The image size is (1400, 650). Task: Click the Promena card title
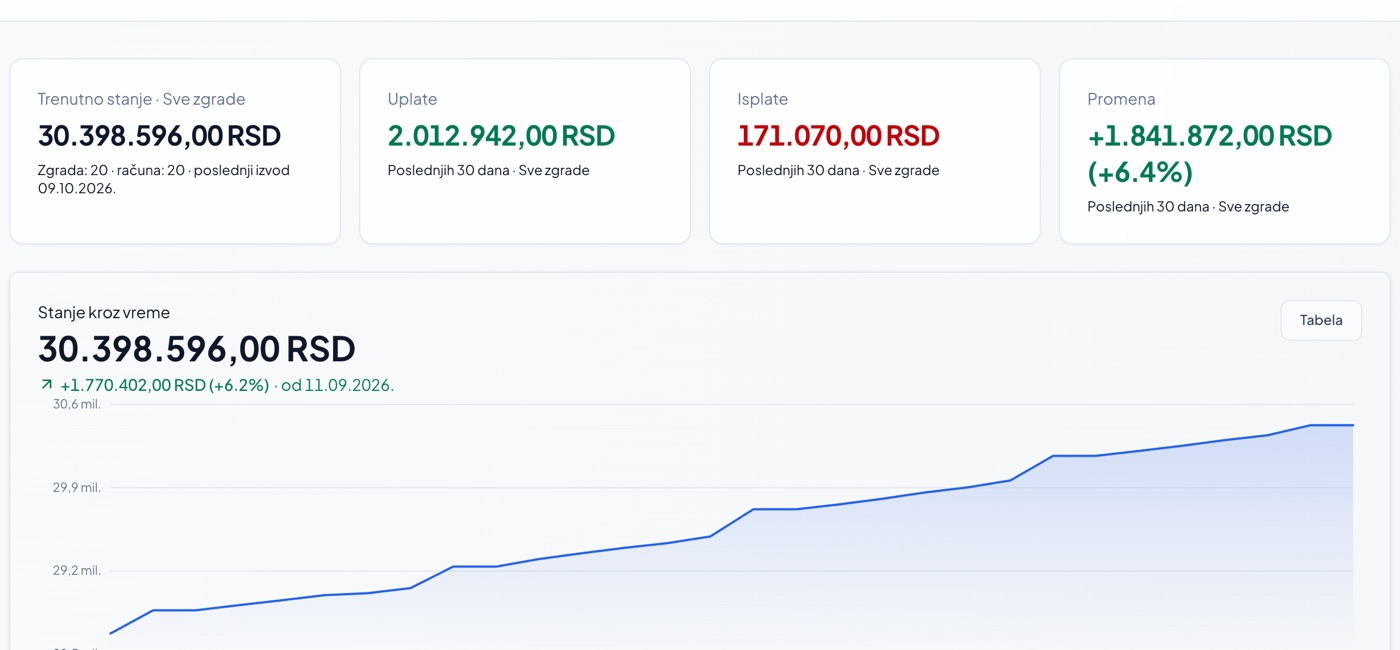(x=1121, y=99)
